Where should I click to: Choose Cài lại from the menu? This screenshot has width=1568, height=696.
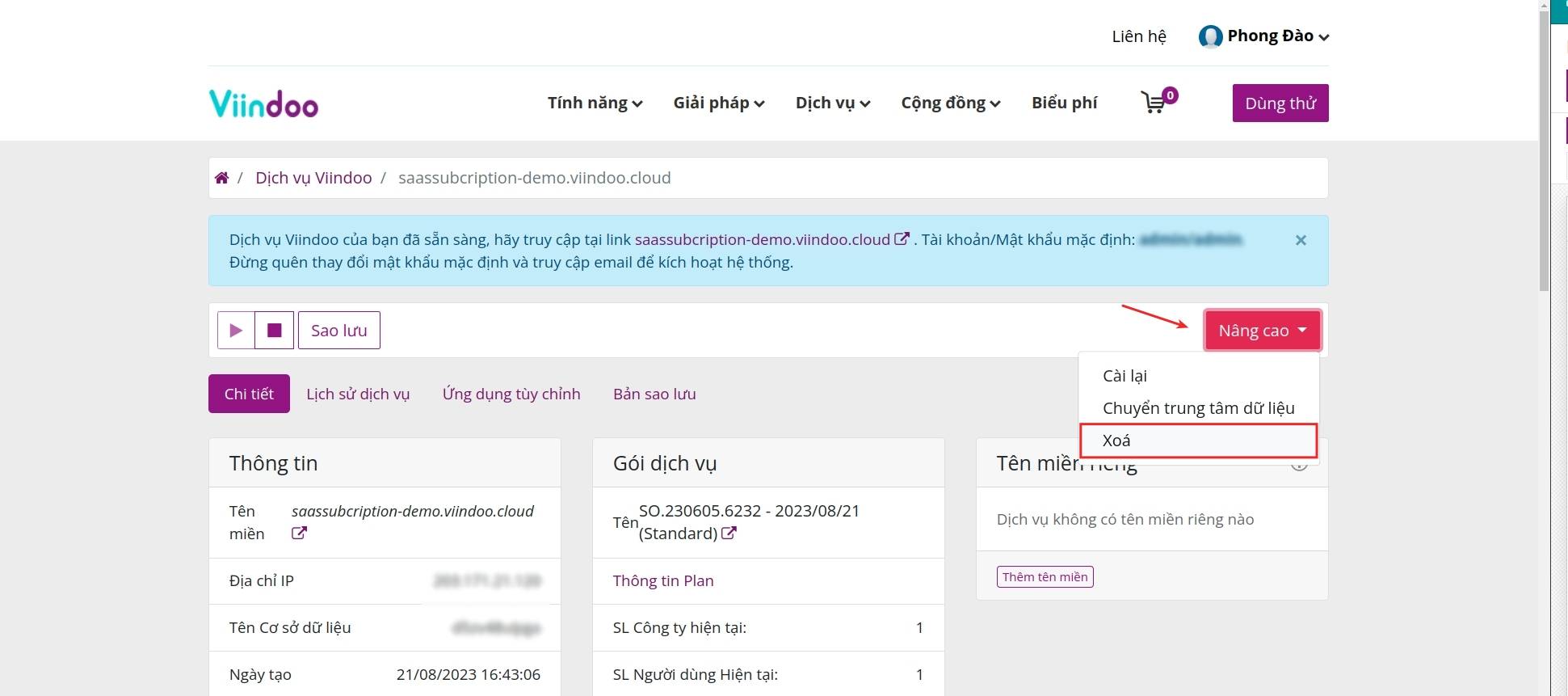point(1199,376)
